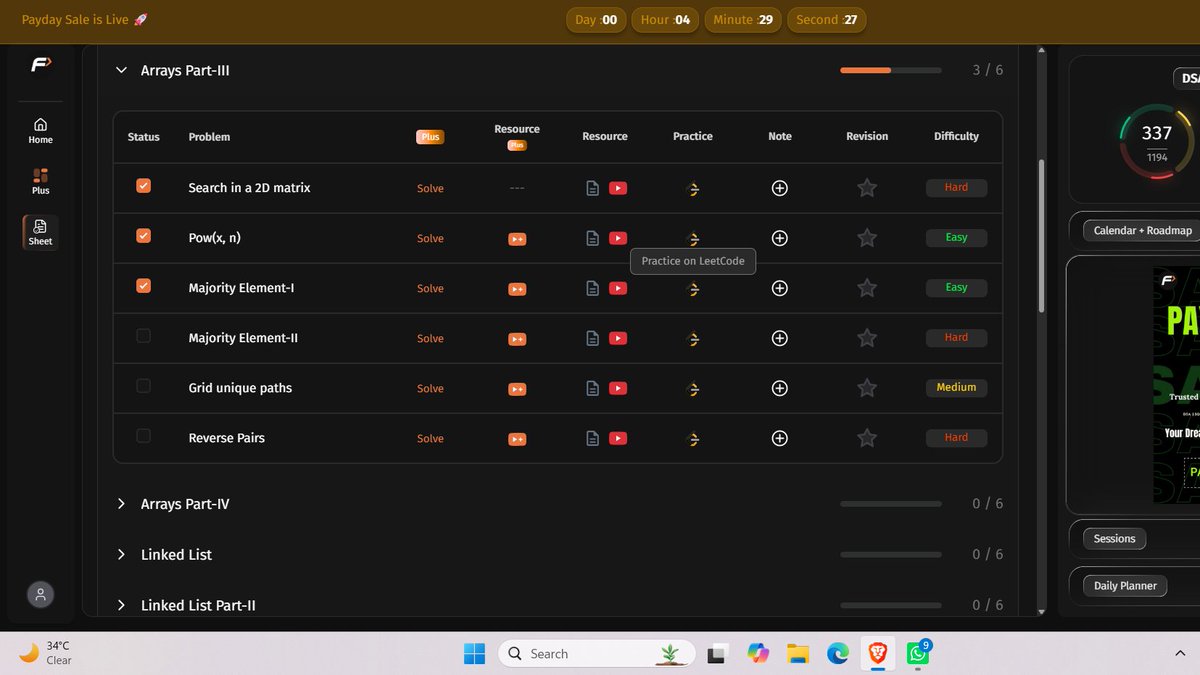Click the Majority Element-II problem name
The height and width of the screenshot is (675, 1200).
tap(243, 338)
